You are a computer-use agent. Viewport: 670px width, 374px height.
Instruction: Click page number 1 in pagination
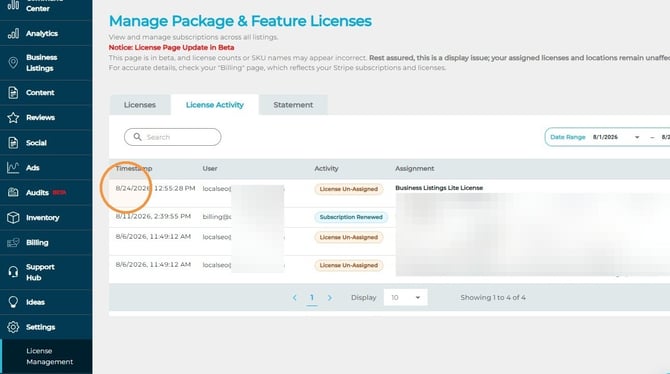tap(312, 297)
